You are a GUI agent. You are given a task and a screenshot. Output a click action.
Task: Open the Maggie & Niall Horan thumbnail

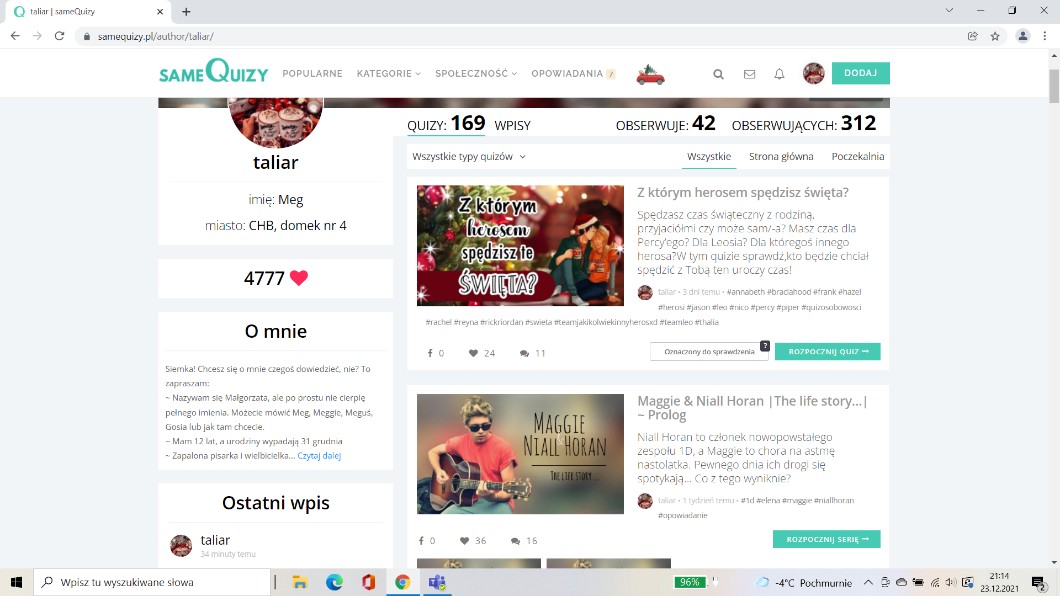pyautogui.click(x=520, y=454)
